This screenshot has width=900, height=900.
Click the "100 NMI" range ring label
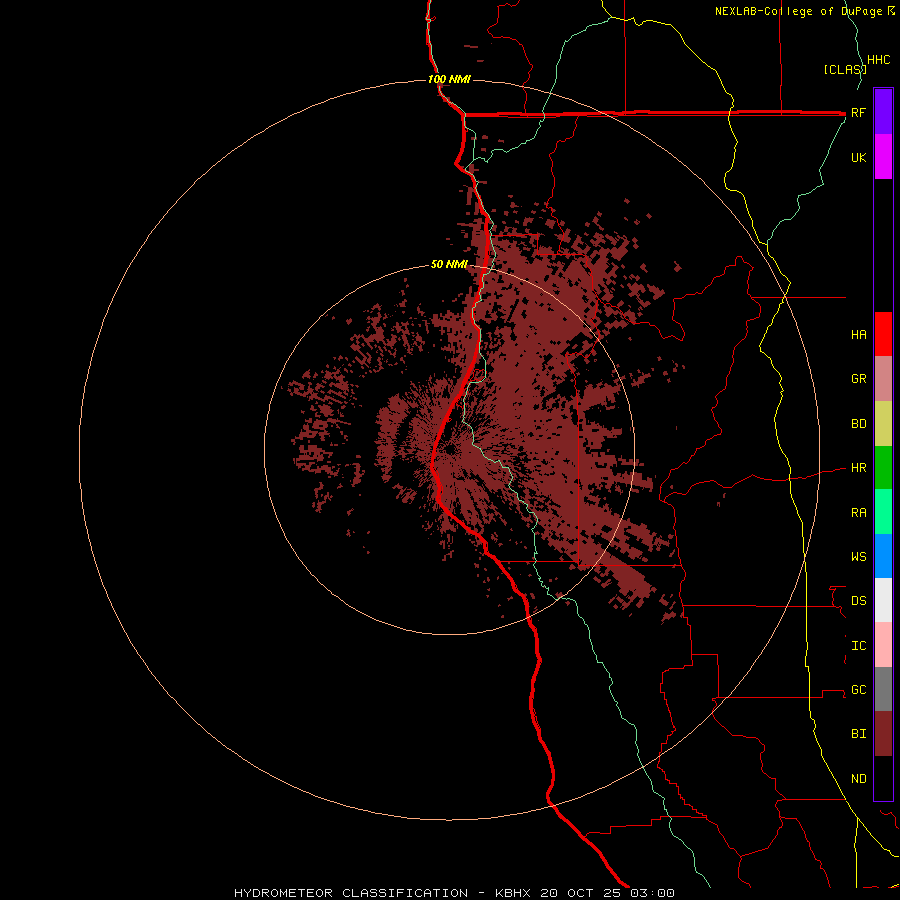[449, 79]
